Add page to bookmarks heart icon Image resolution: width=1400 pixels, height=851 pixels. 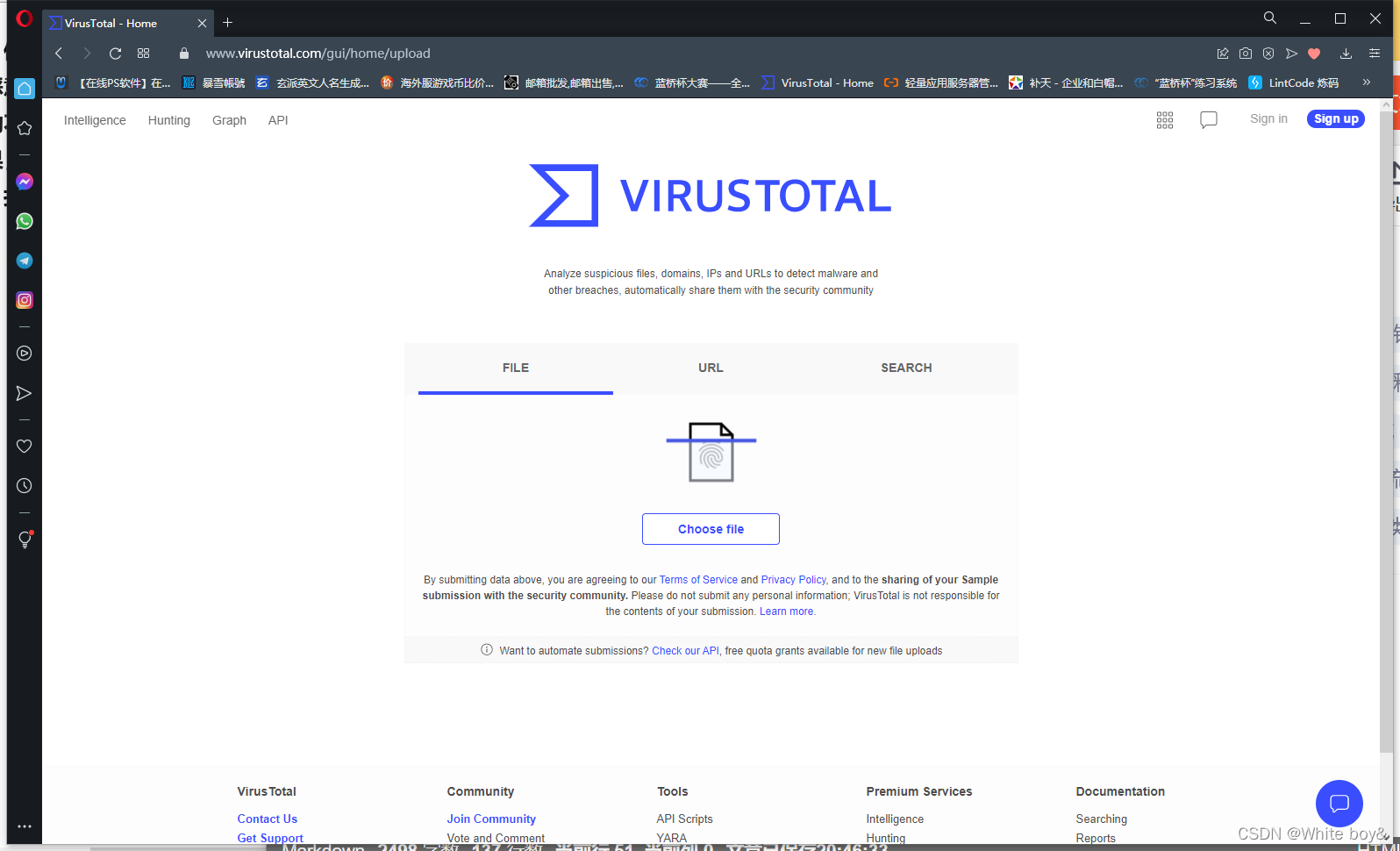[x=1314, y=54]
